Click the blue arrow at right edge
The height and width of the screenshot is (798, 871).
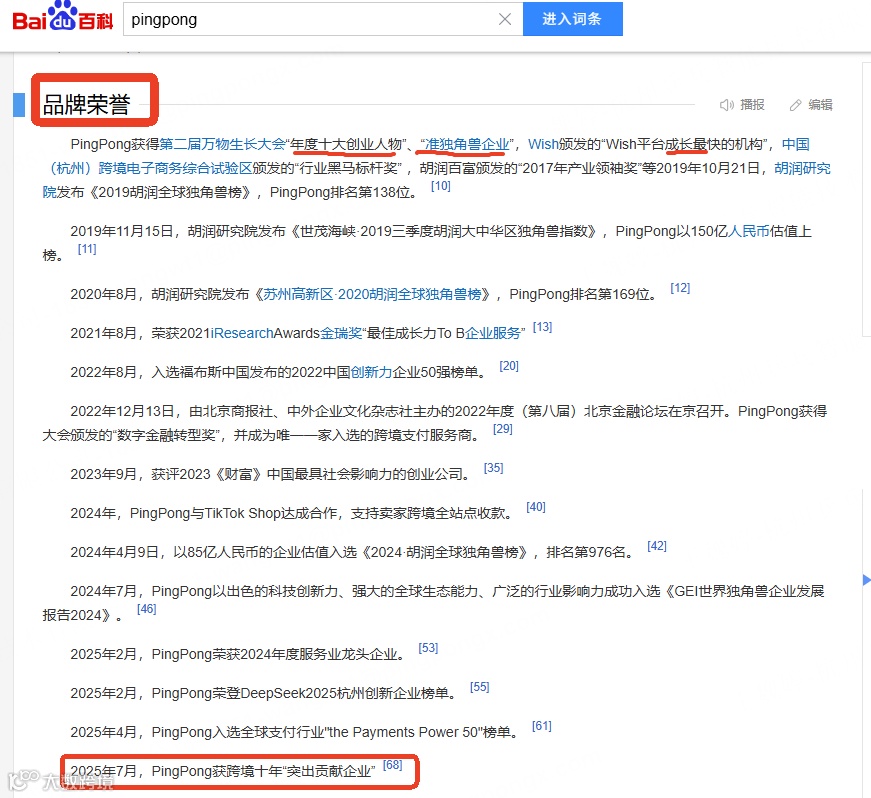[x=866, y=580]
